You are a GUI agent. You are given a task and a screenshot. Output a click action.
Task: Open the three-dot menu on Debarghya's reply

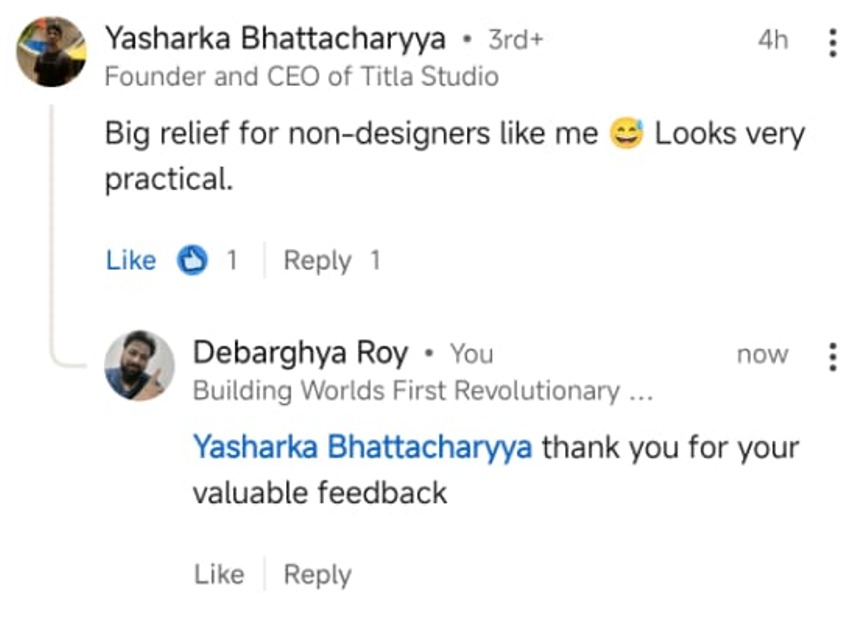[x=832, y=356]
